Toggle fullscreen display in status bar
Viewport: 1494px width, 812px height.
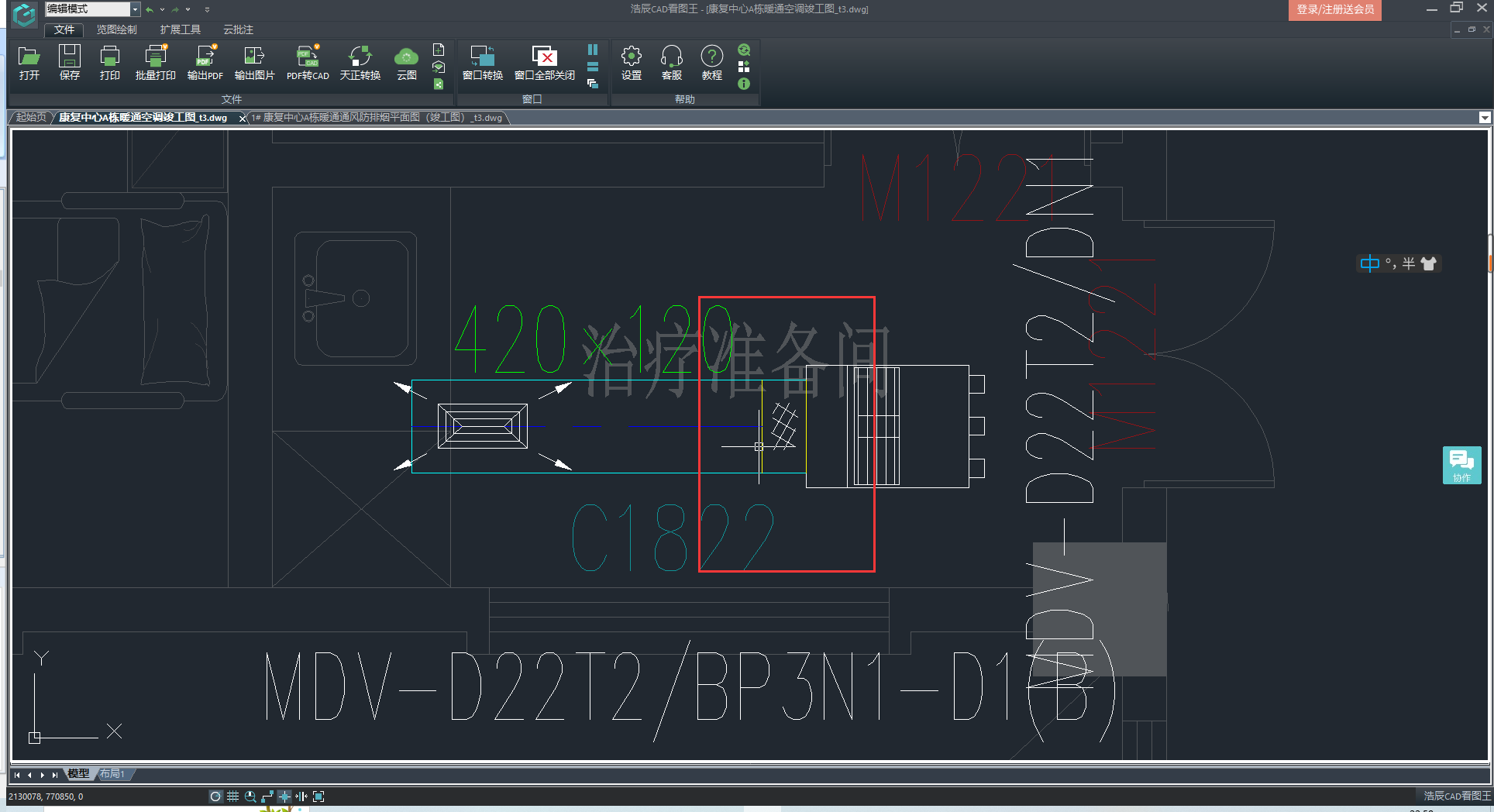318,797
